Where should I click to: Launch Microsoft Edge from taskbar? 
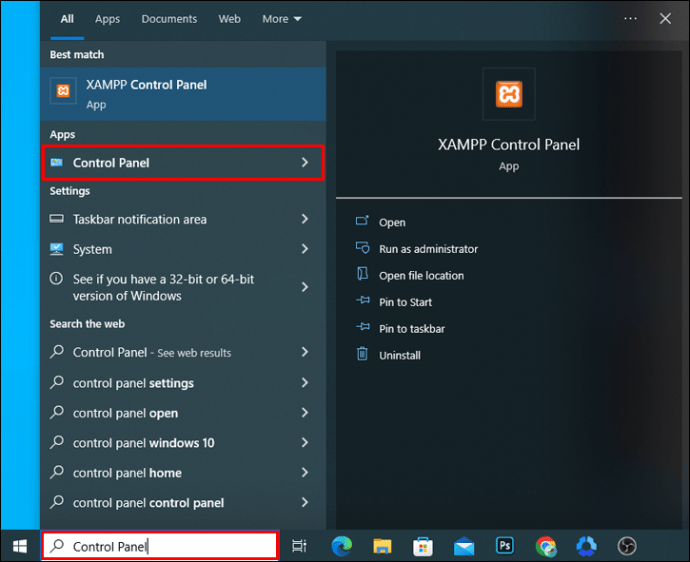coord(341,546)
